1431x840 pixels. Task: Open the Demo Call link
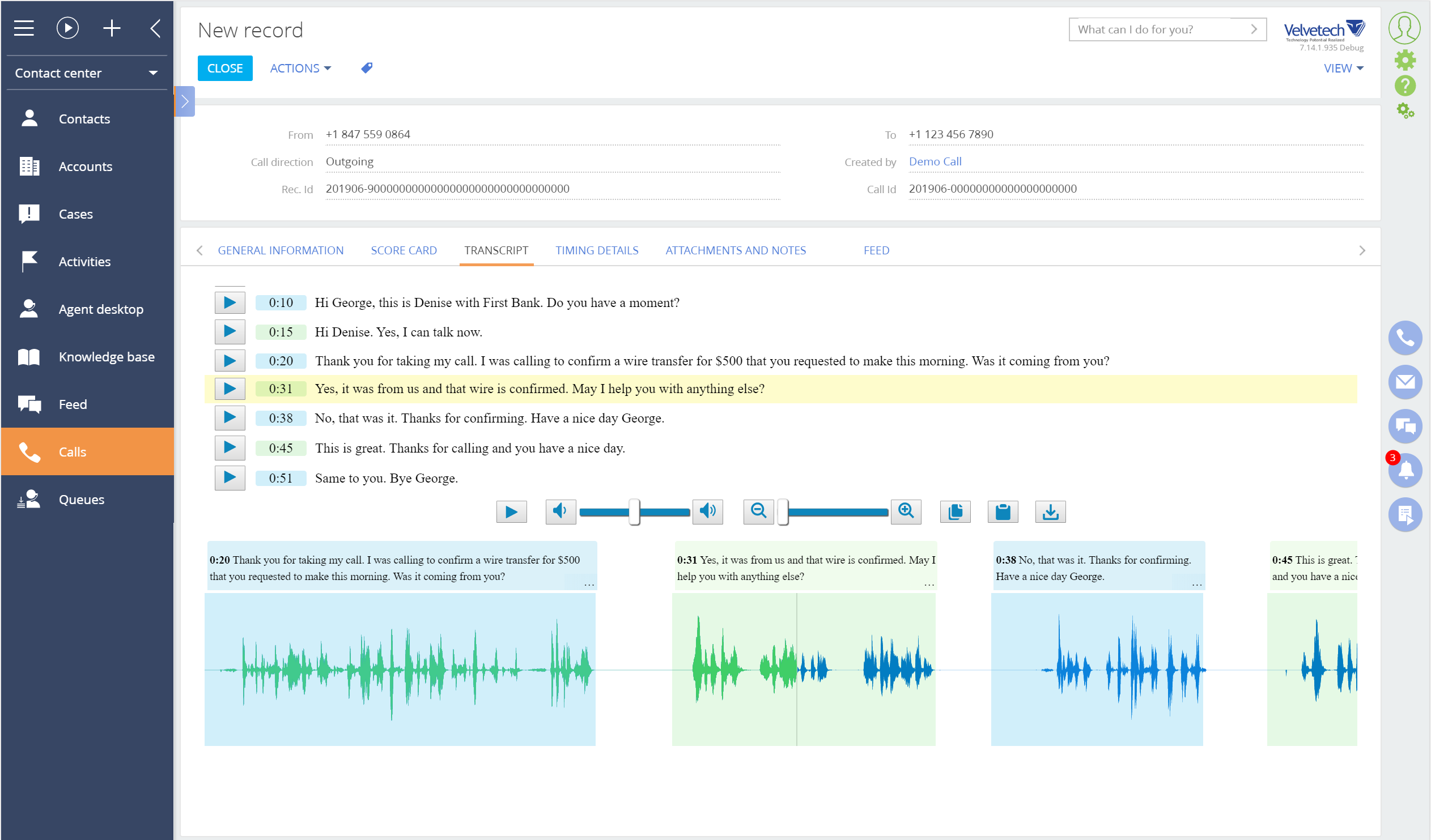934,161
